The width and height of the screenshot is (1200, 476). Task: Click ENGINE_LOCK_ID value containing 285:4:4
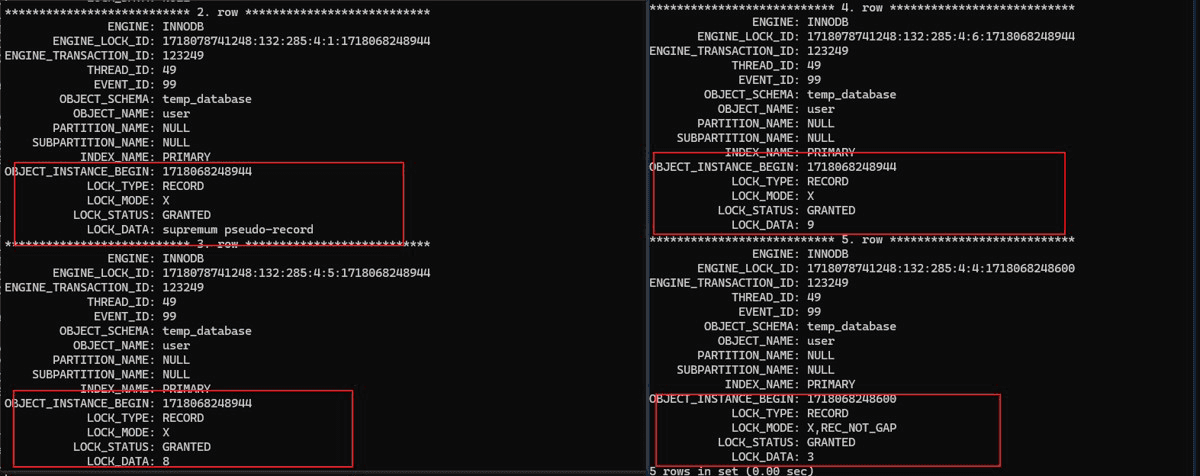[x=940, y=269]
